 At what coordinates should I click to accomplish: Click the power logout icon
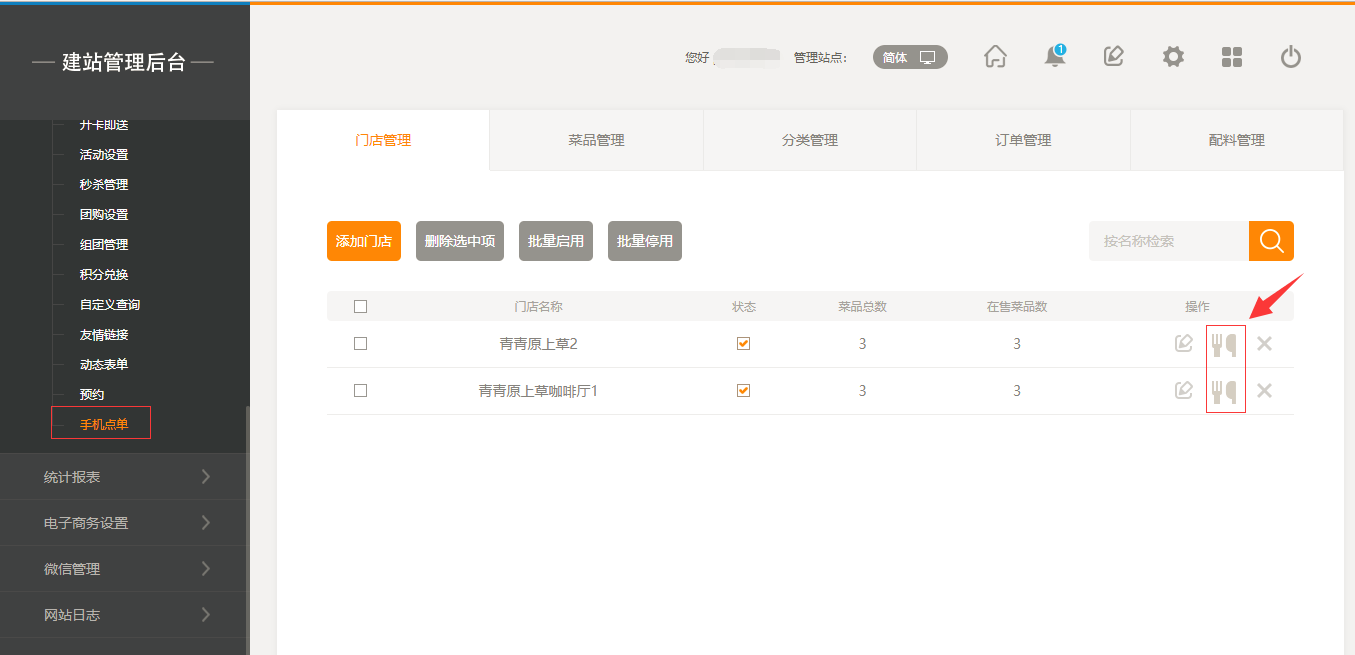(1291, 57)
